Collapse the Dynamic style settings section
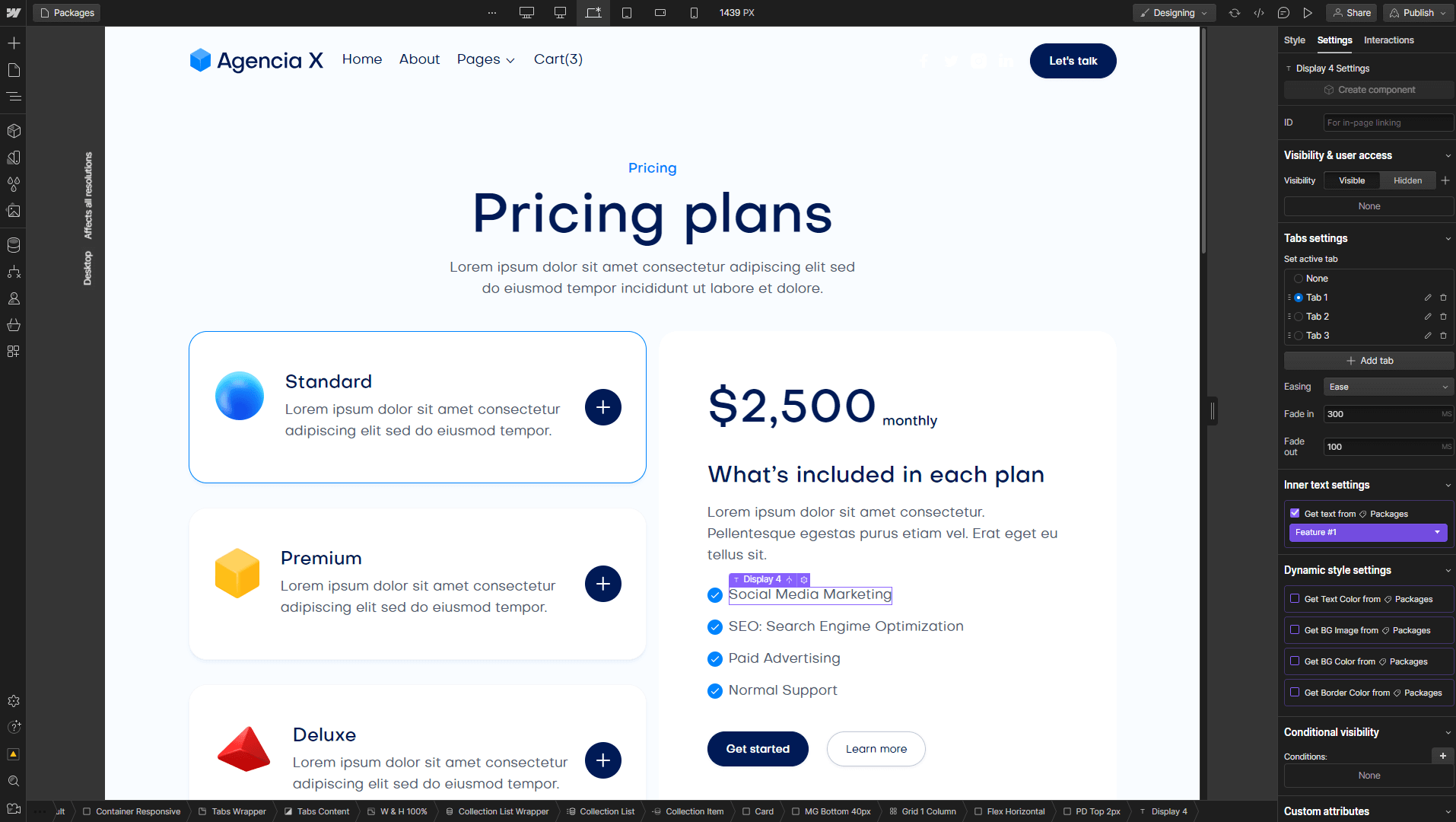The height and width of the screenshot is (822, 1456). (x=1447, y=569)
